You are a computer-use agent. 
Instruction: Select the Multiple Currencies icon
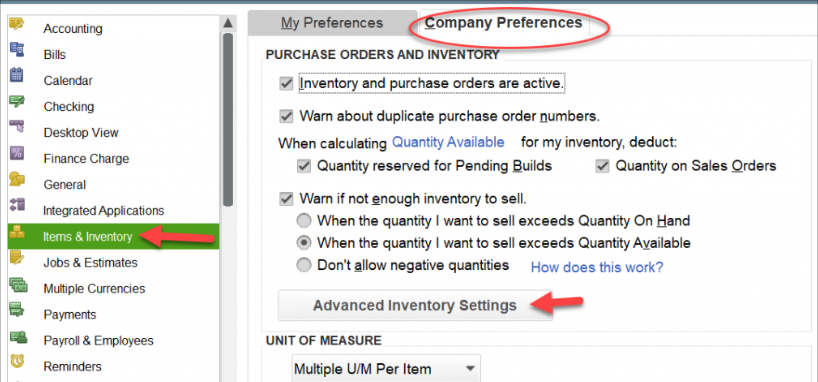click(17, 284)
